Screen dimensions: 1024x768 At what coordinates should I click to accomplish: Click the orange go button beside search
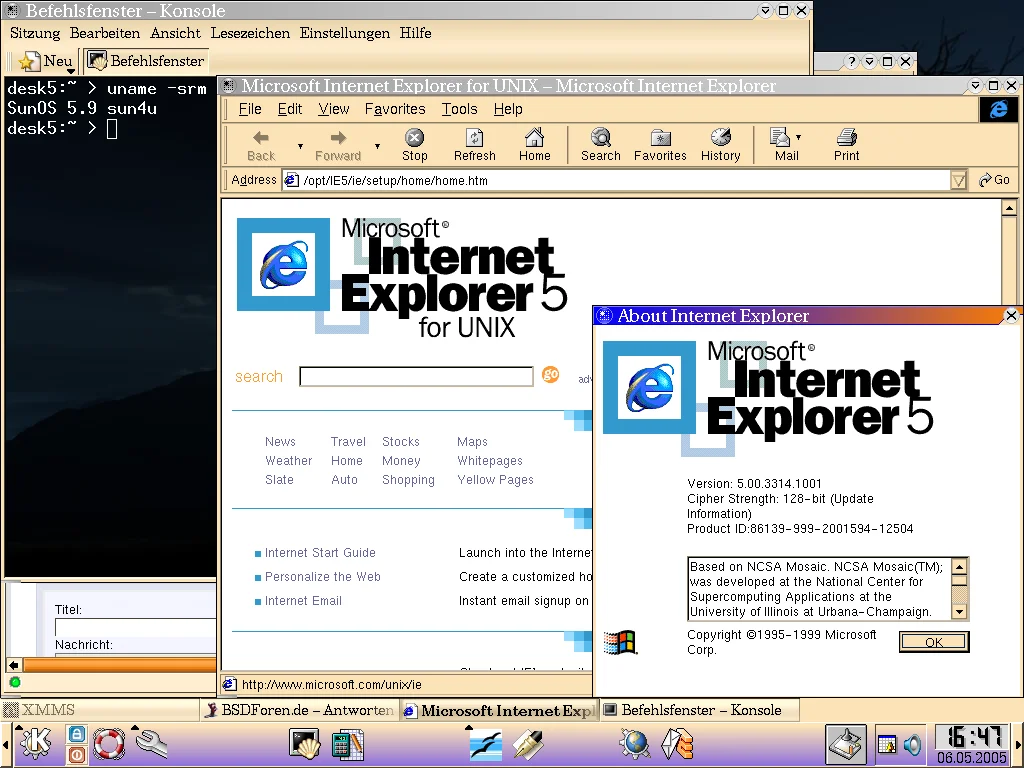(x=550, y=375)
